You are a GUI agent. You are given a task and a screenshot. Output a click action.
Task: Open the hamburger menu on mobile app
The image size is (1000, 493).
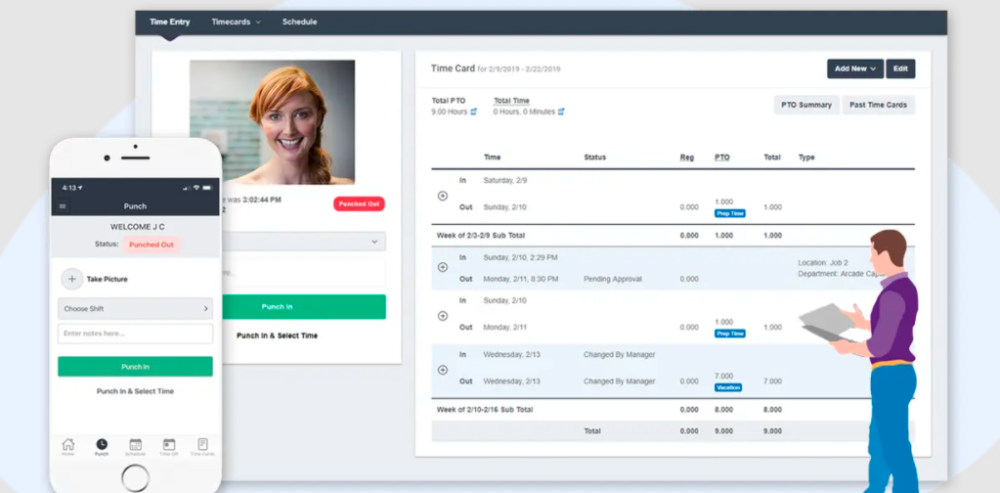point(63,206)
